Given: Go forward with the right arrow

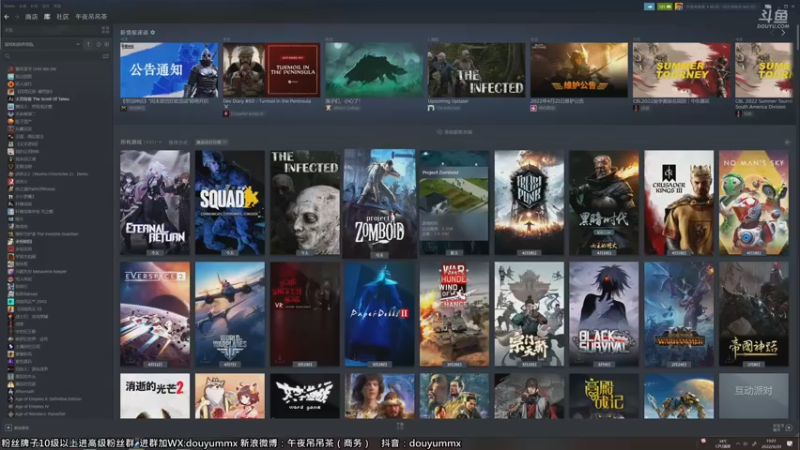Looking at the screenshot, I should [17, 17].
